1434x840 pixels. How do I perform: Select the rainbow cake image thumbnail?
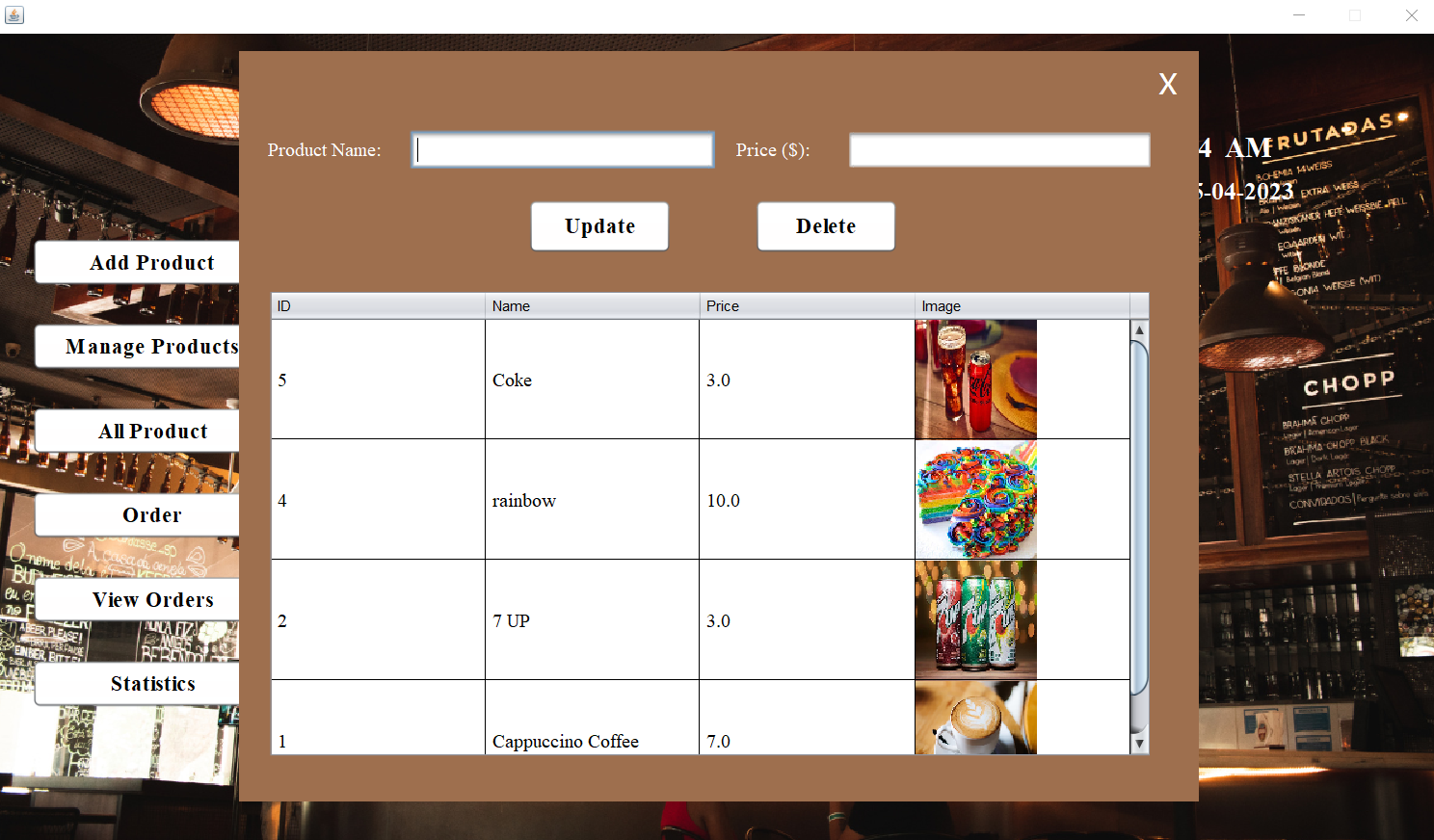(976, 500)
